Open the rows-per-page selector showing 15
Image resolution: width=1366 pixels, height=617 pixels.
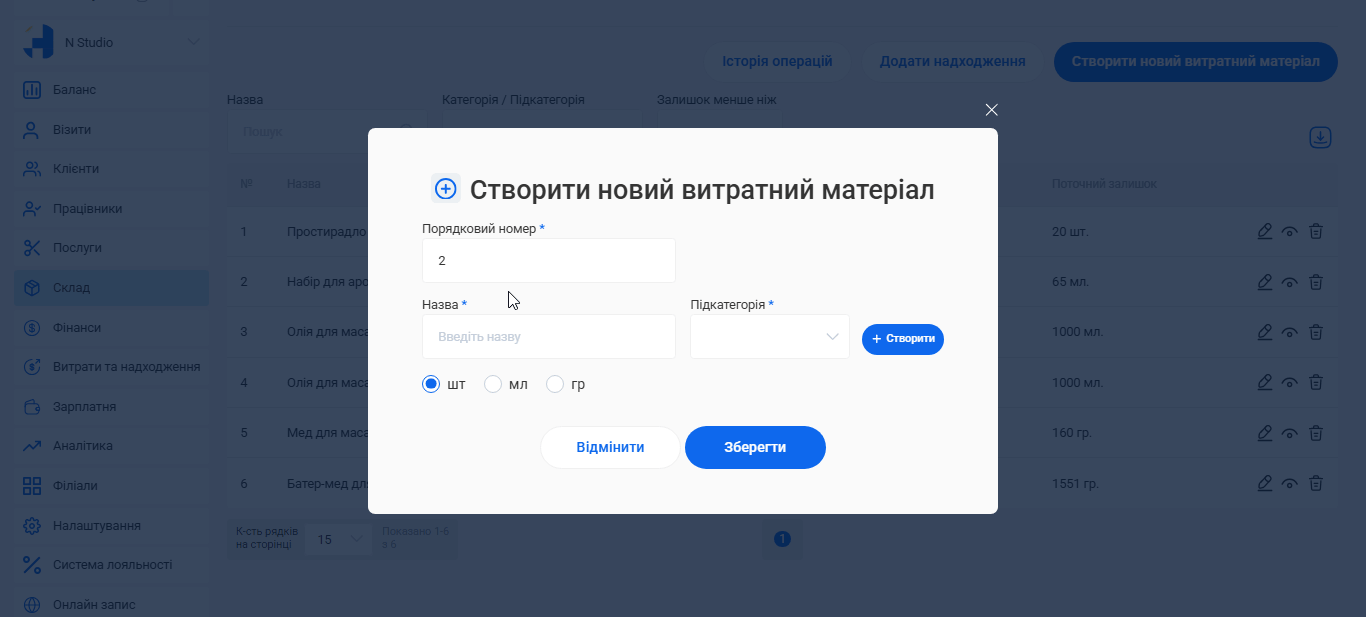[339, 538]
